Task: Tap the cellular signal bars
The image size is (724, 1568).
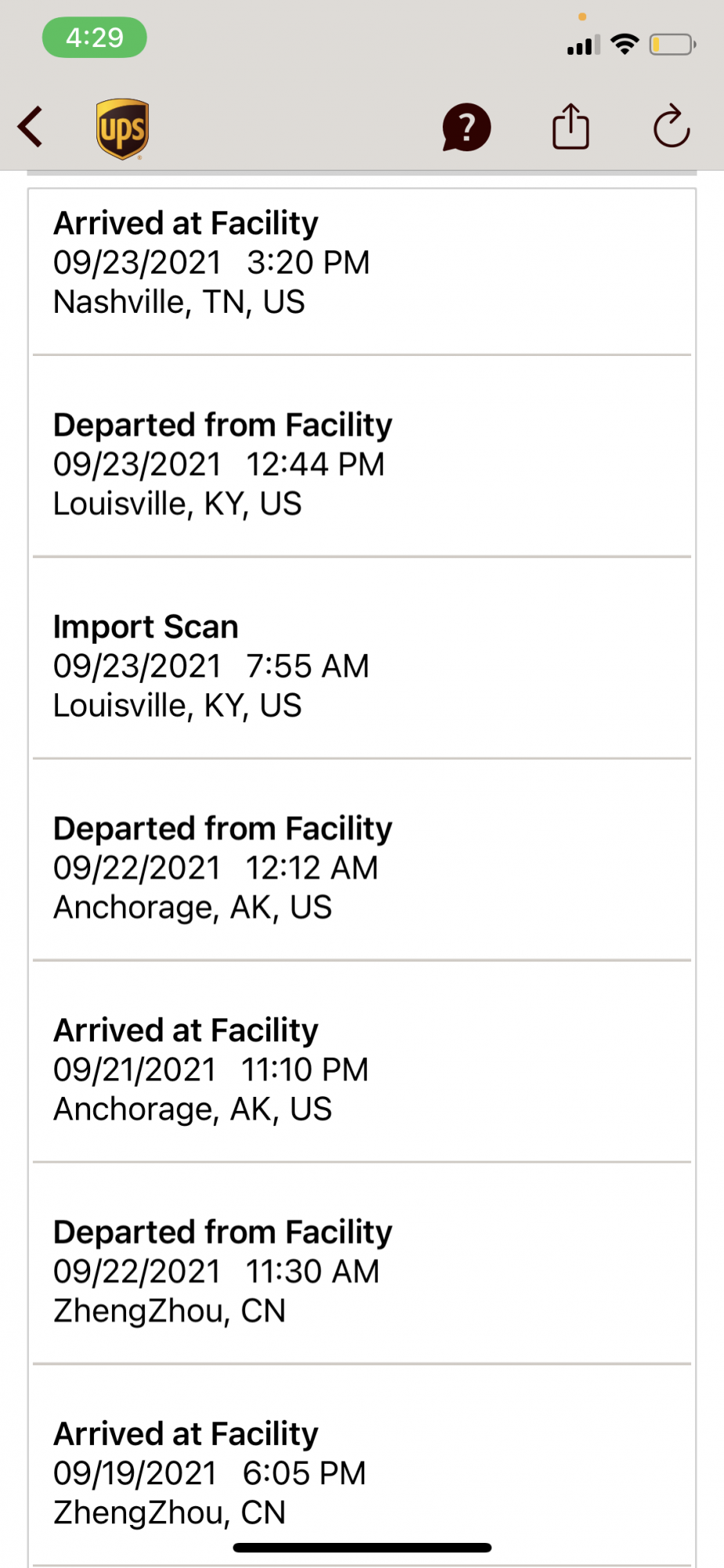Action: (584, 45)
